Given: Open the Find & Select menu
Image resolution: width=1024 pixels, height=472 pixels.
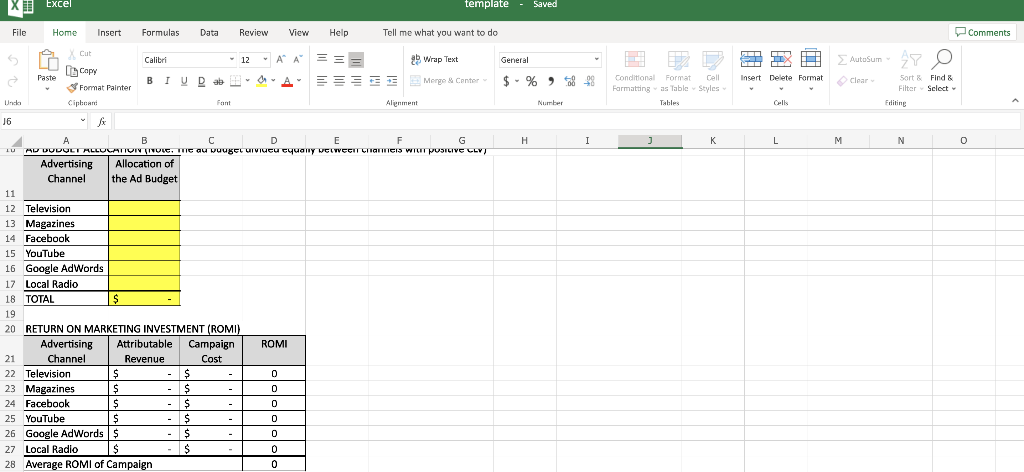Looking at the screenshot, I should [941, 71].
